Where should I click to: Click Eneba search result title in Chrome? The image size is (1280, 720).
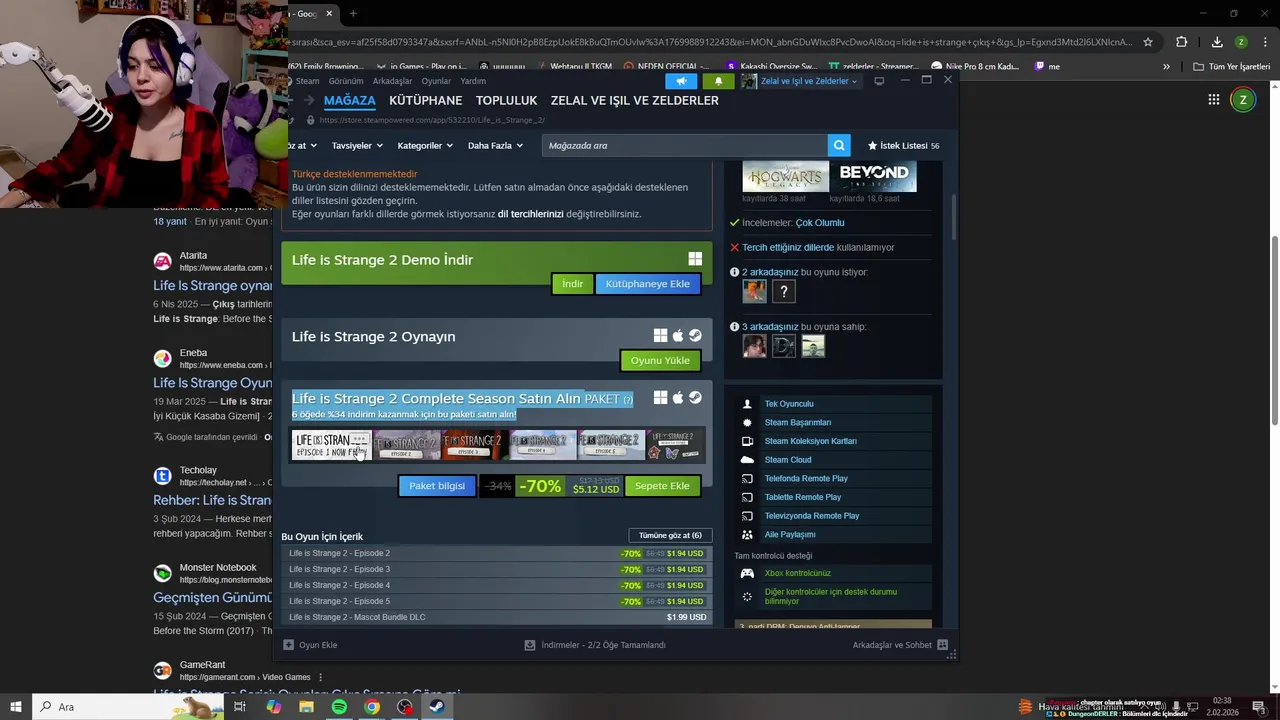click(212, 383)
